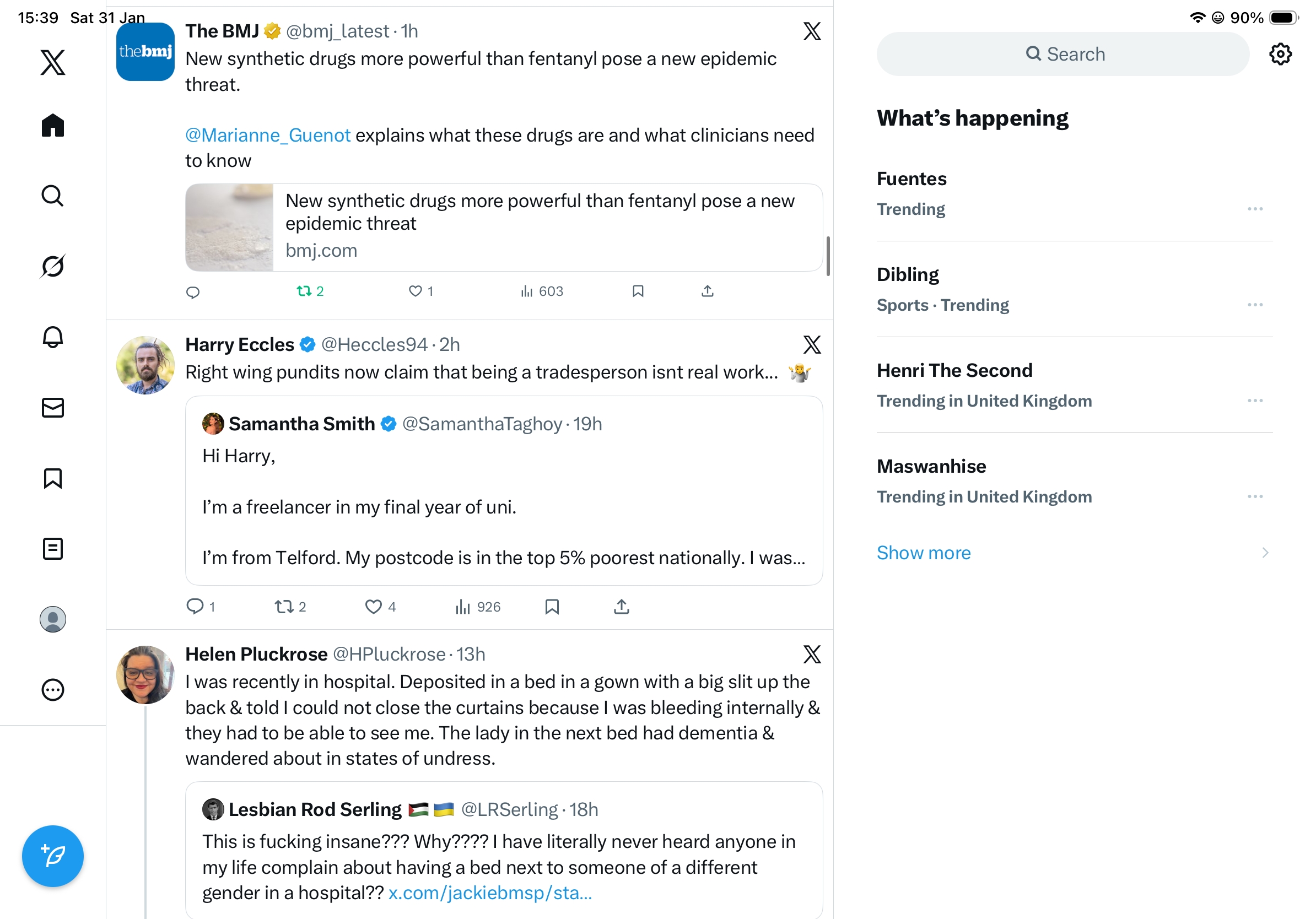Open @Marianne_Guenot mention link

coord(268,135)
